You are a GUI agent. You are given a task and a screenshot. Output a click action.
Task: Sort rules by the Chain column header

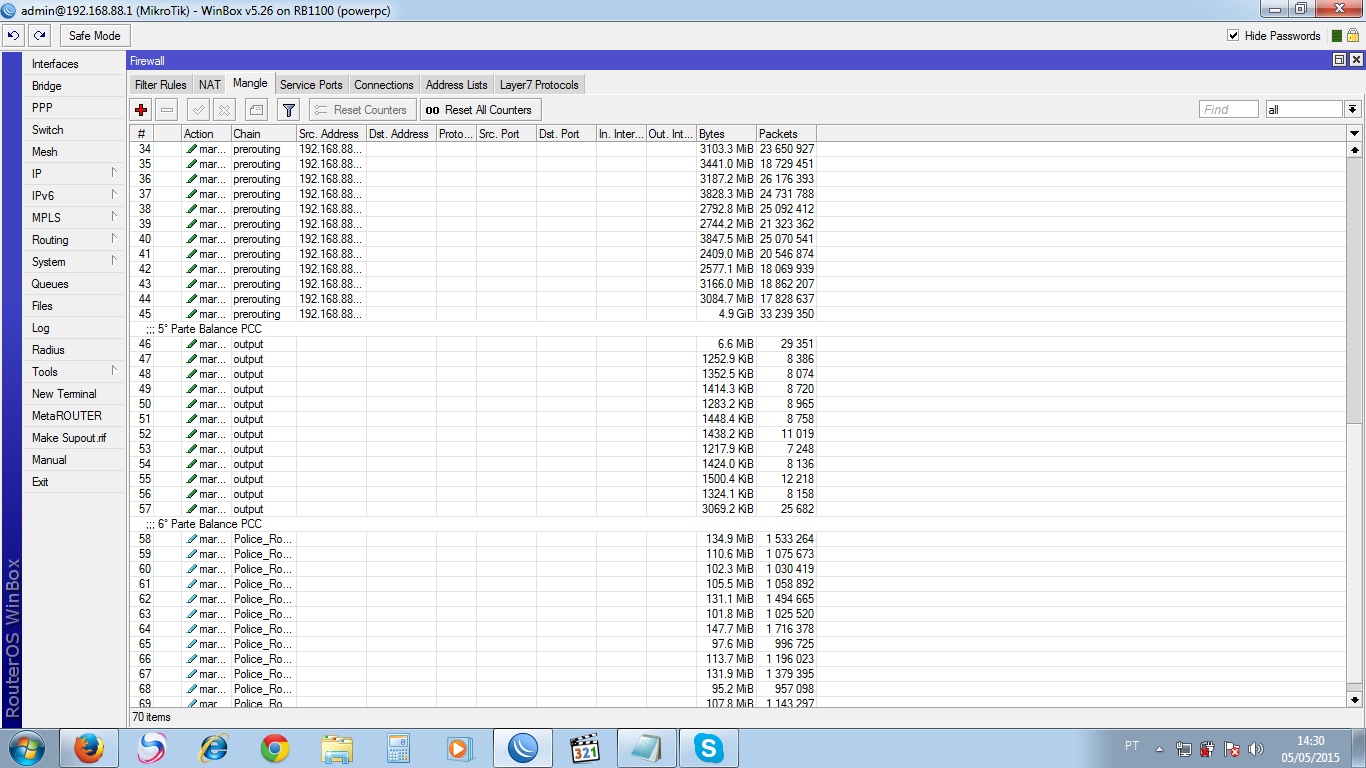[264, 134]
